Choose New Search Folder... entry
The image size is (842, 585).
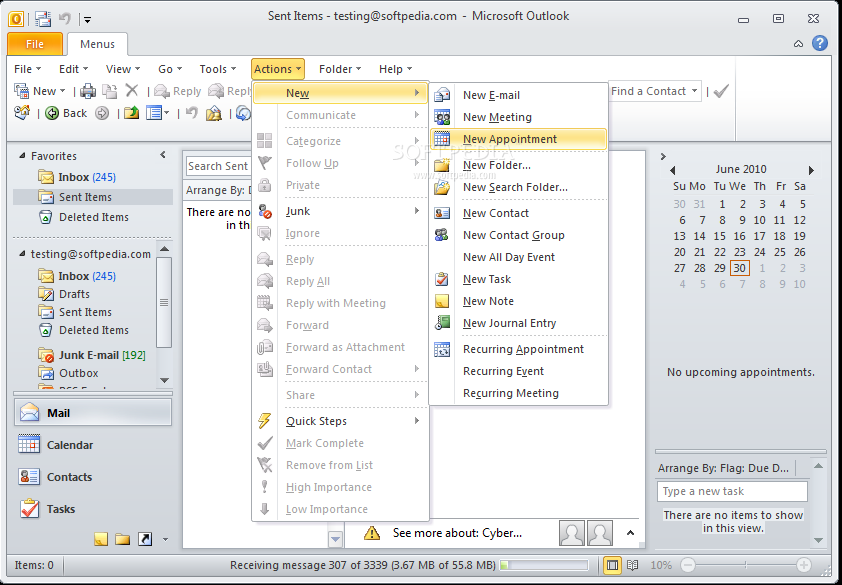click(519, 187)
